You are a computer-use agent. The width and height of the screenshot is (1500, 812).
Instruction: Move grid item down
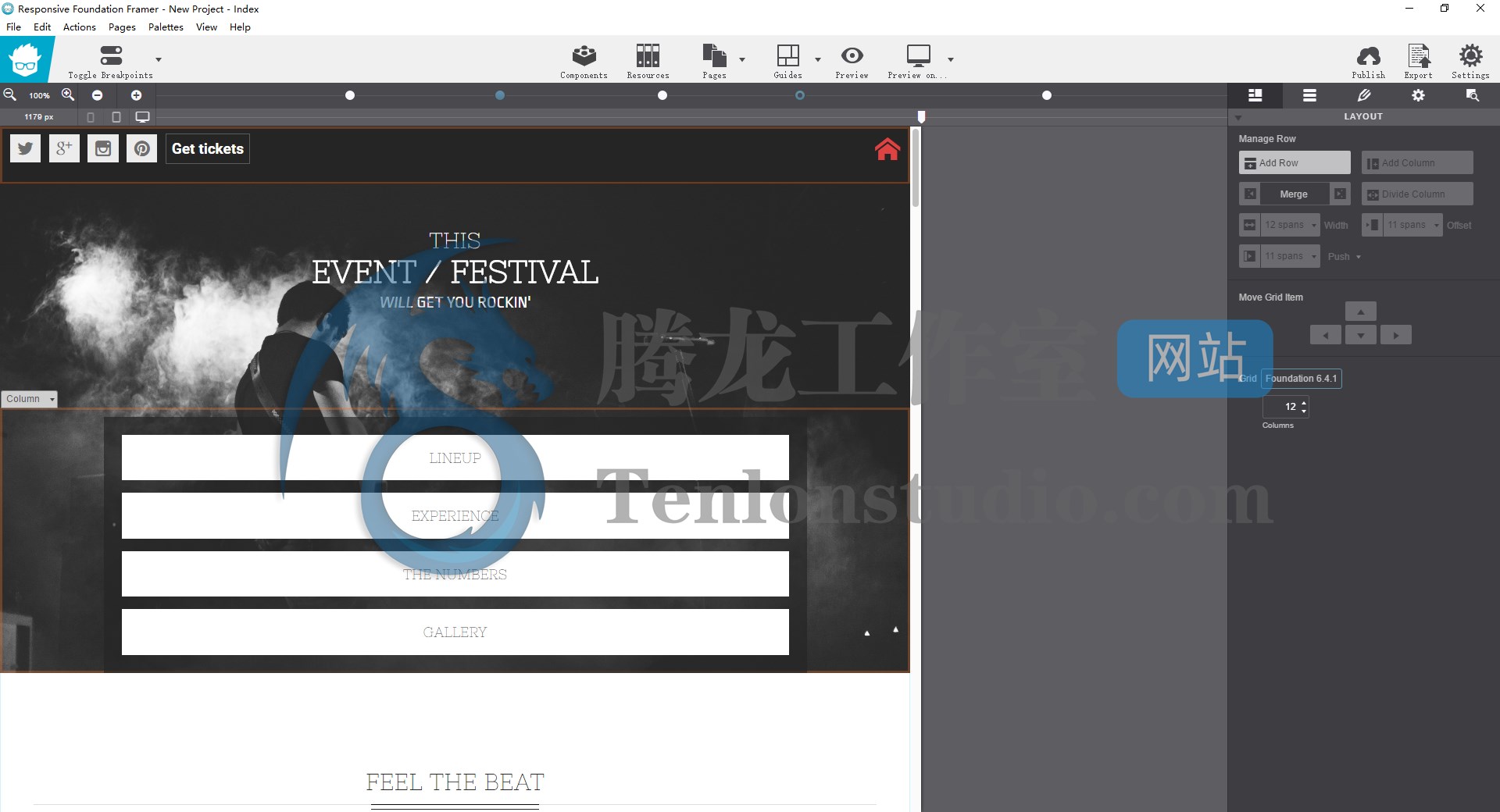pos(1360,336)
